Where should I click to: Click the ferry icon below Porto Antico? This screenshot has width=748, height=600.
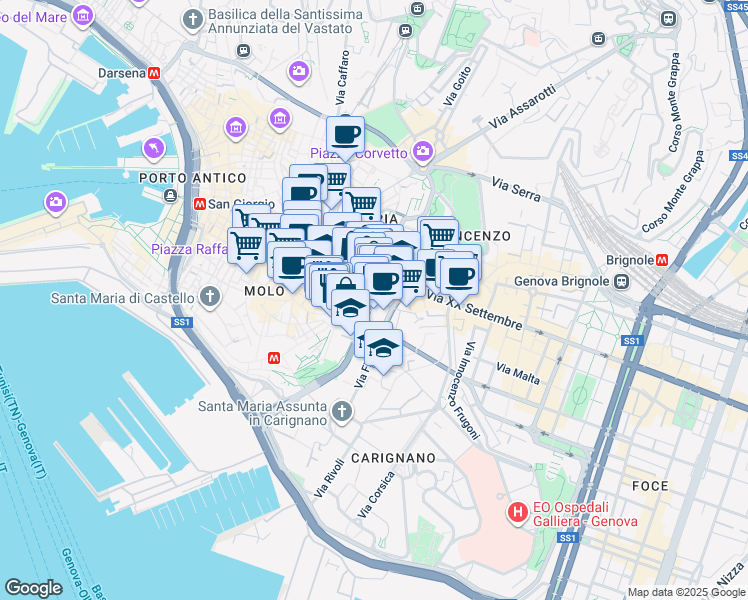tap(170, 195)
